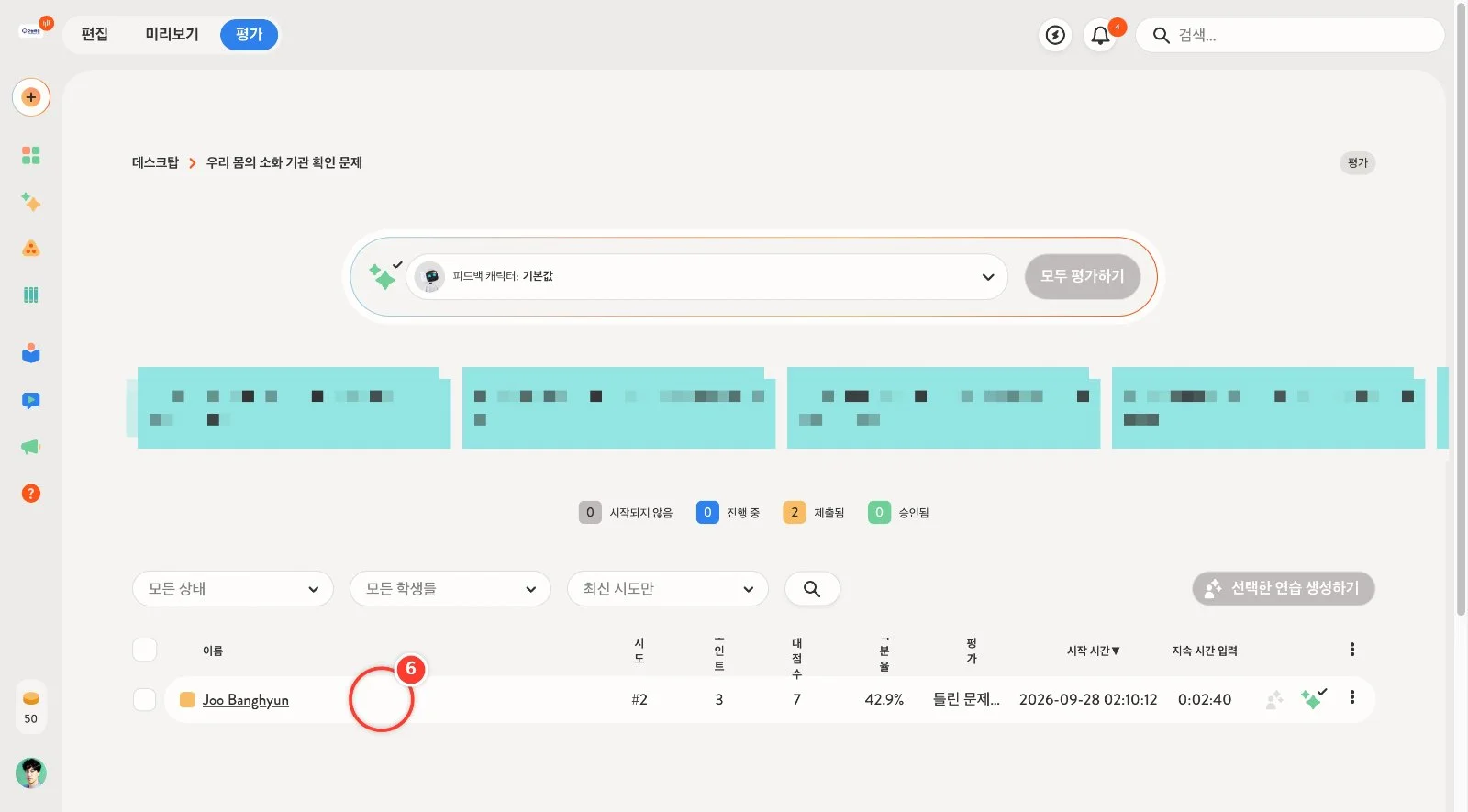Open the green megaphone announcements icon

pyautogui.click(x=31, y=447)
